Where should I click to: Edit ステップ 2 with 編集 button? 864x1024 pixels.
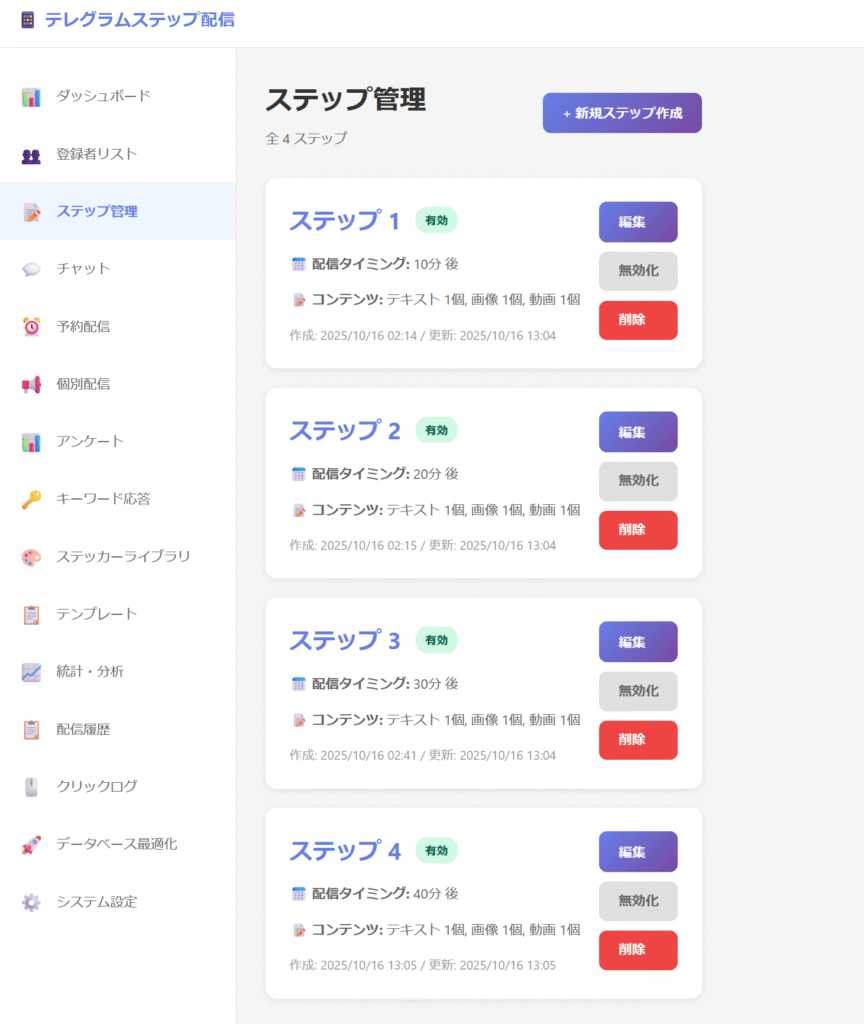[x=638, y=432]
